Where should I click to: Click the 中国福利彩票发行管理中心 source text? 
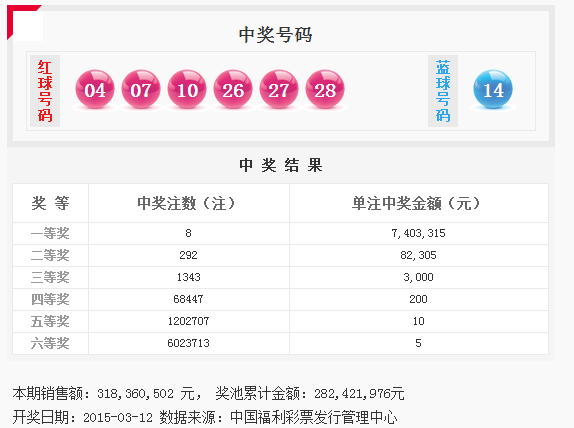[314, 417]
